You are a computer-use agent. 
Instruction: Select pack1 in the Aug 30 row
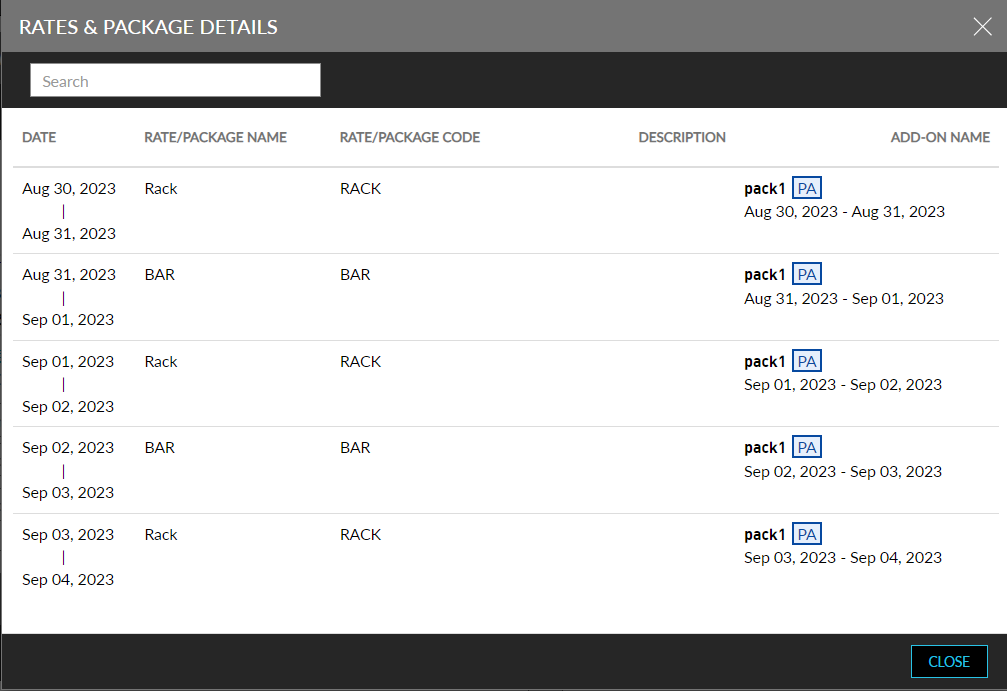[764, 188]
